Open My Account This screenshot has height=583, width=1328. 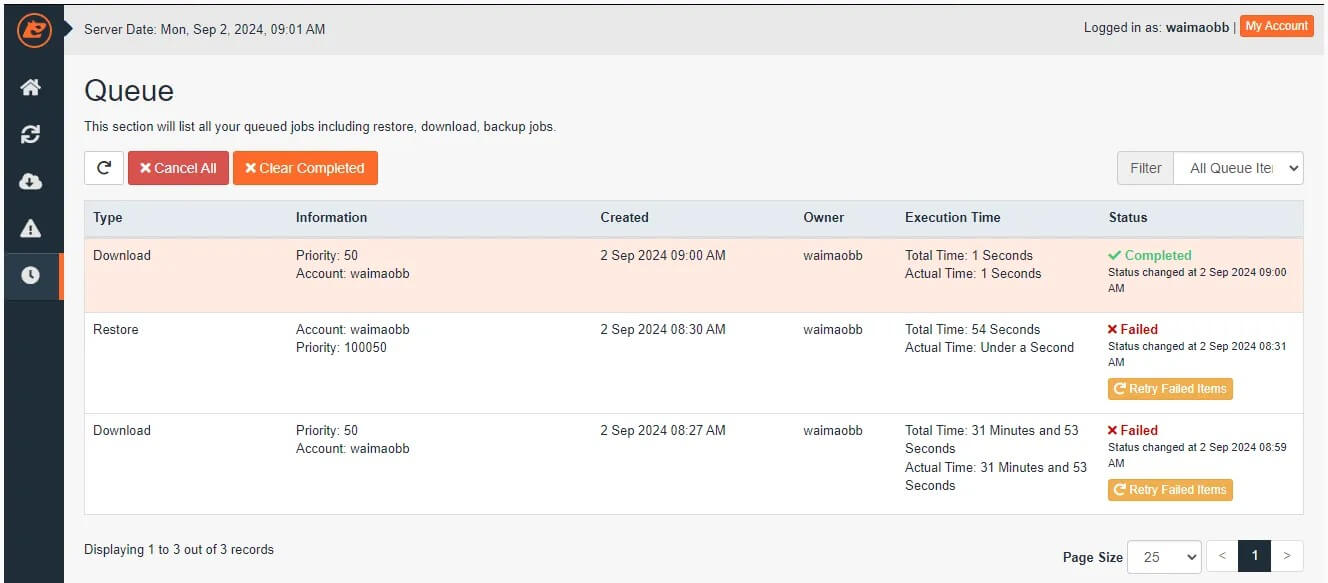pos(1276,27)
